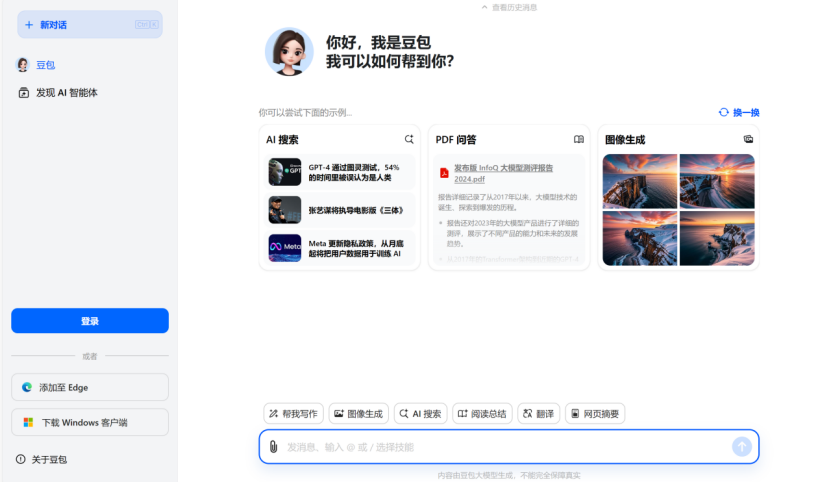Click the search icon on AI 搜索 card
Viewport: 831px width, 482px height.
pos(409,139)
